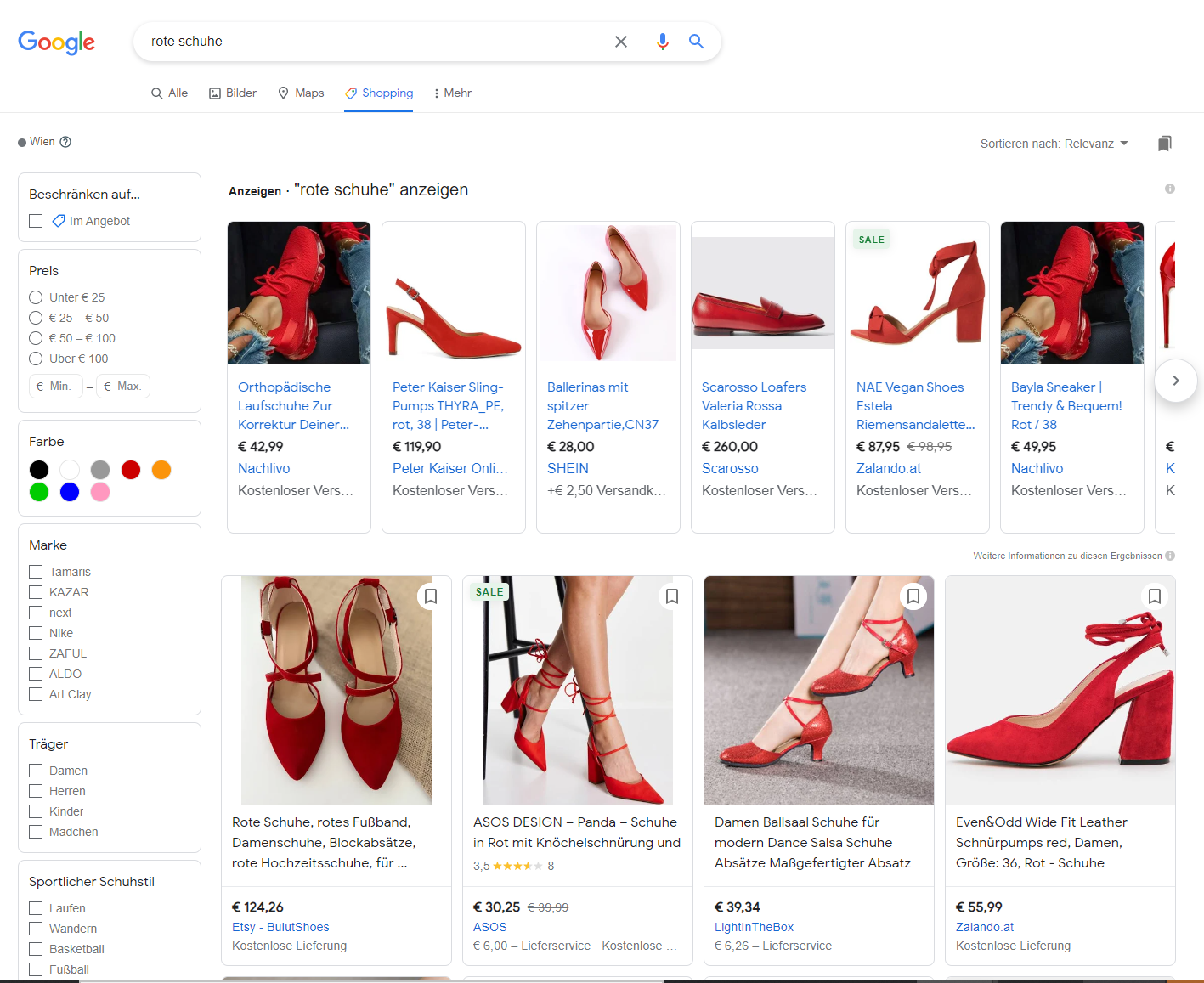Filter by Herren wearer

coord(36,791)
